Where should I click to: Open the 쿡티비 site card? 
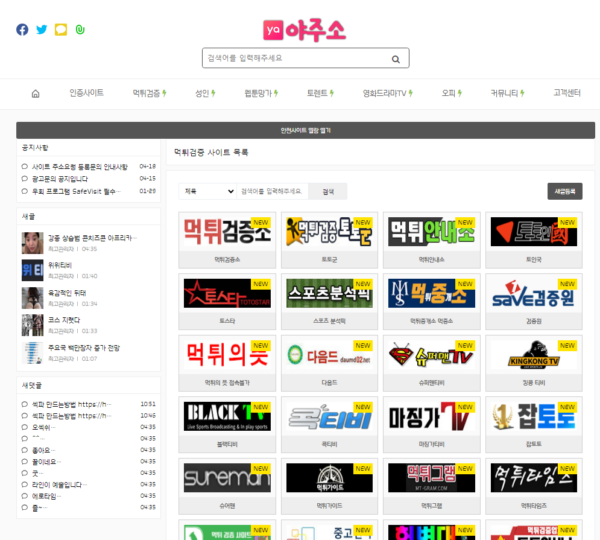pyautogui.click(x=329, y=425)
